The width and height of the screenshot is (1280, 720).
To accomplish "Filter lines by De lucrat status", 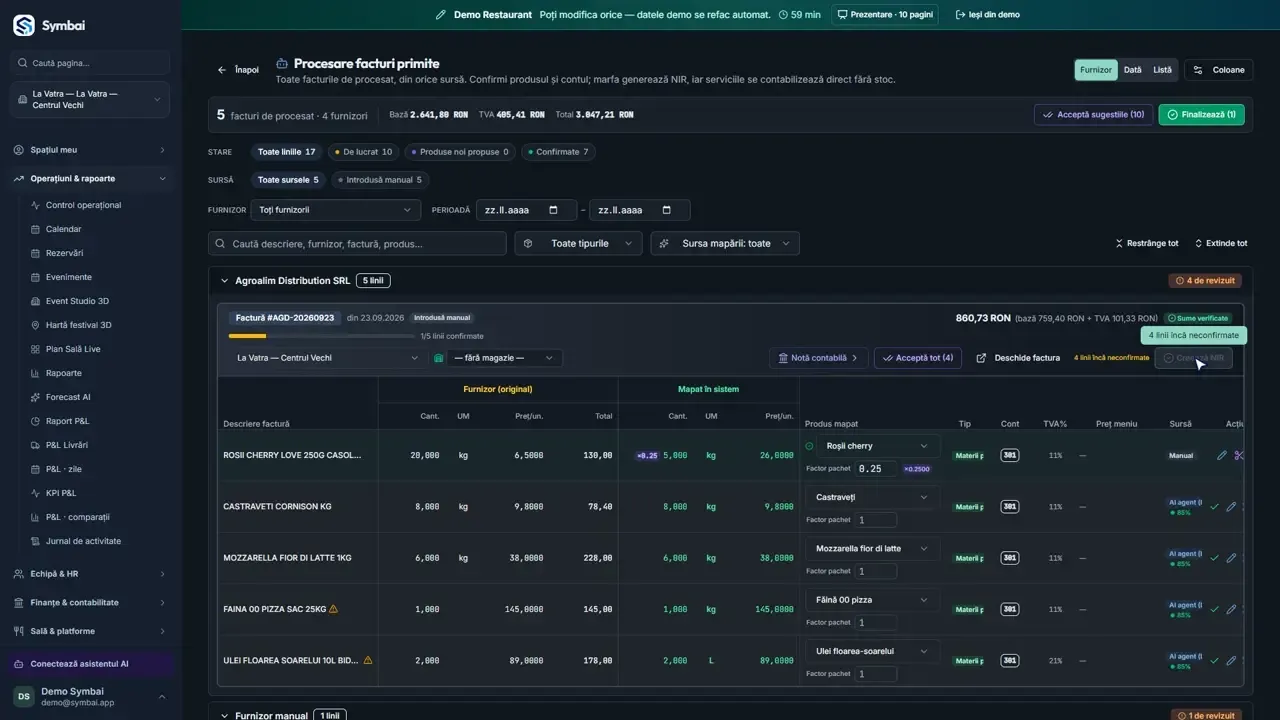I will [363, 152].
